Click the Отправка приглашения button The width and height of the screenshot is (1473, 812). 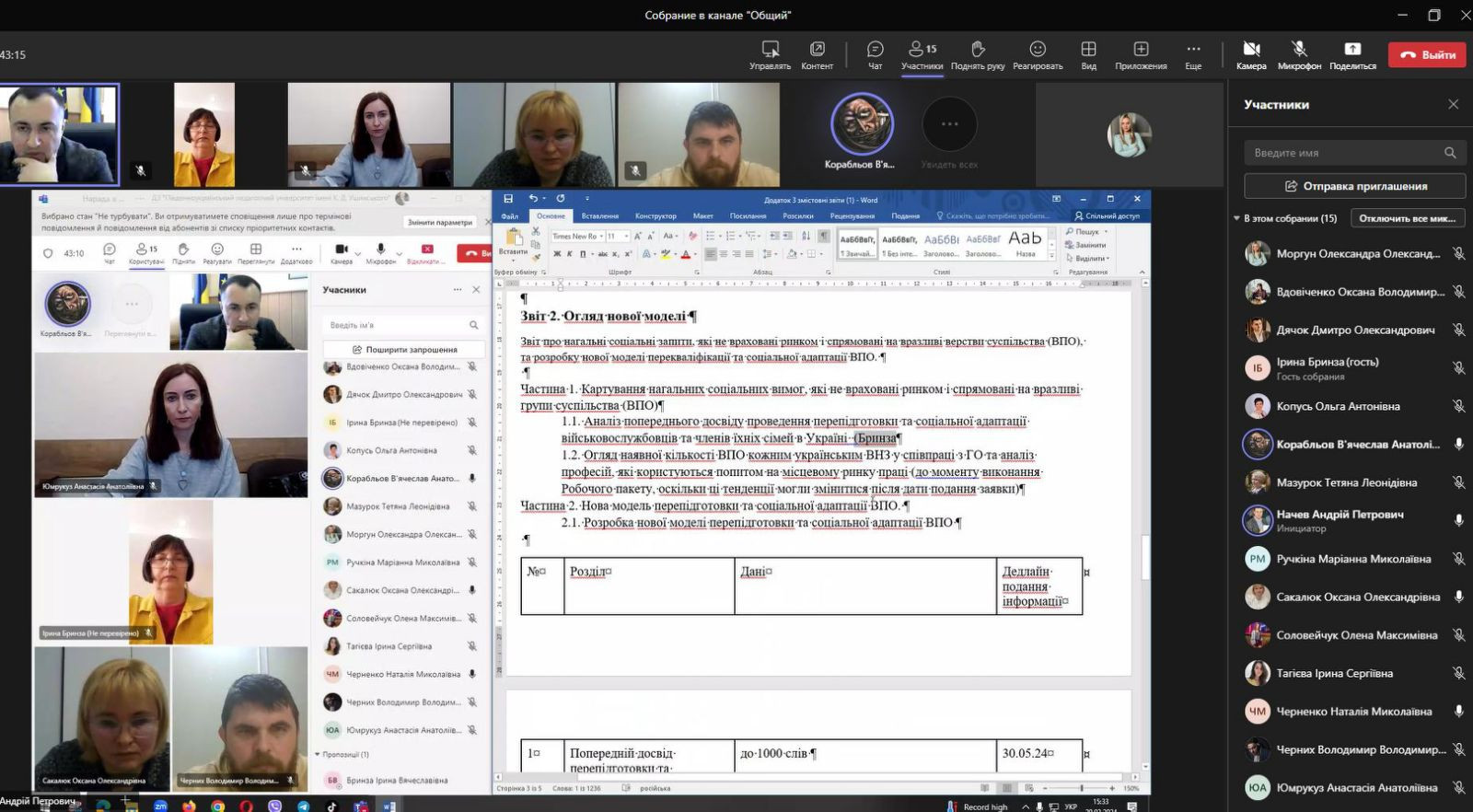click(1355, 186)
